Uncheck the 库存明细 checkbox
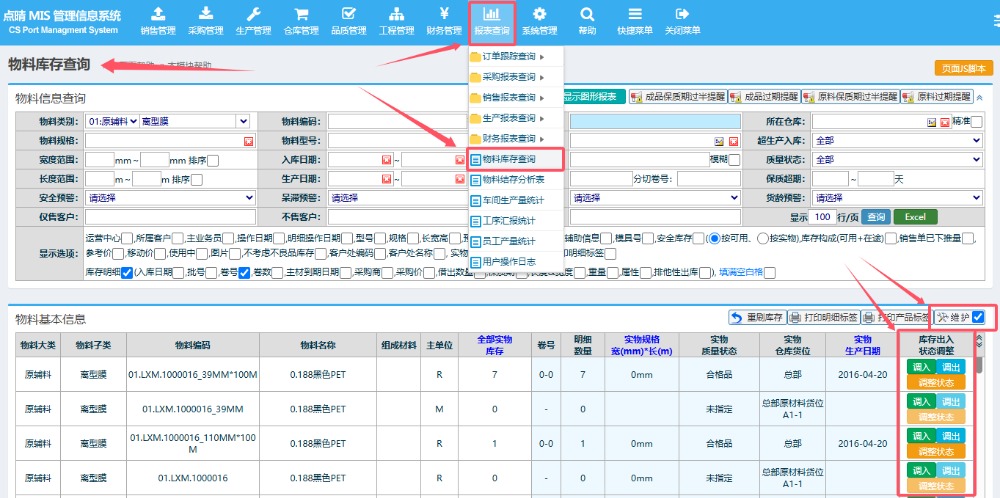This screenshot has height=498, width=1000. 126,272
